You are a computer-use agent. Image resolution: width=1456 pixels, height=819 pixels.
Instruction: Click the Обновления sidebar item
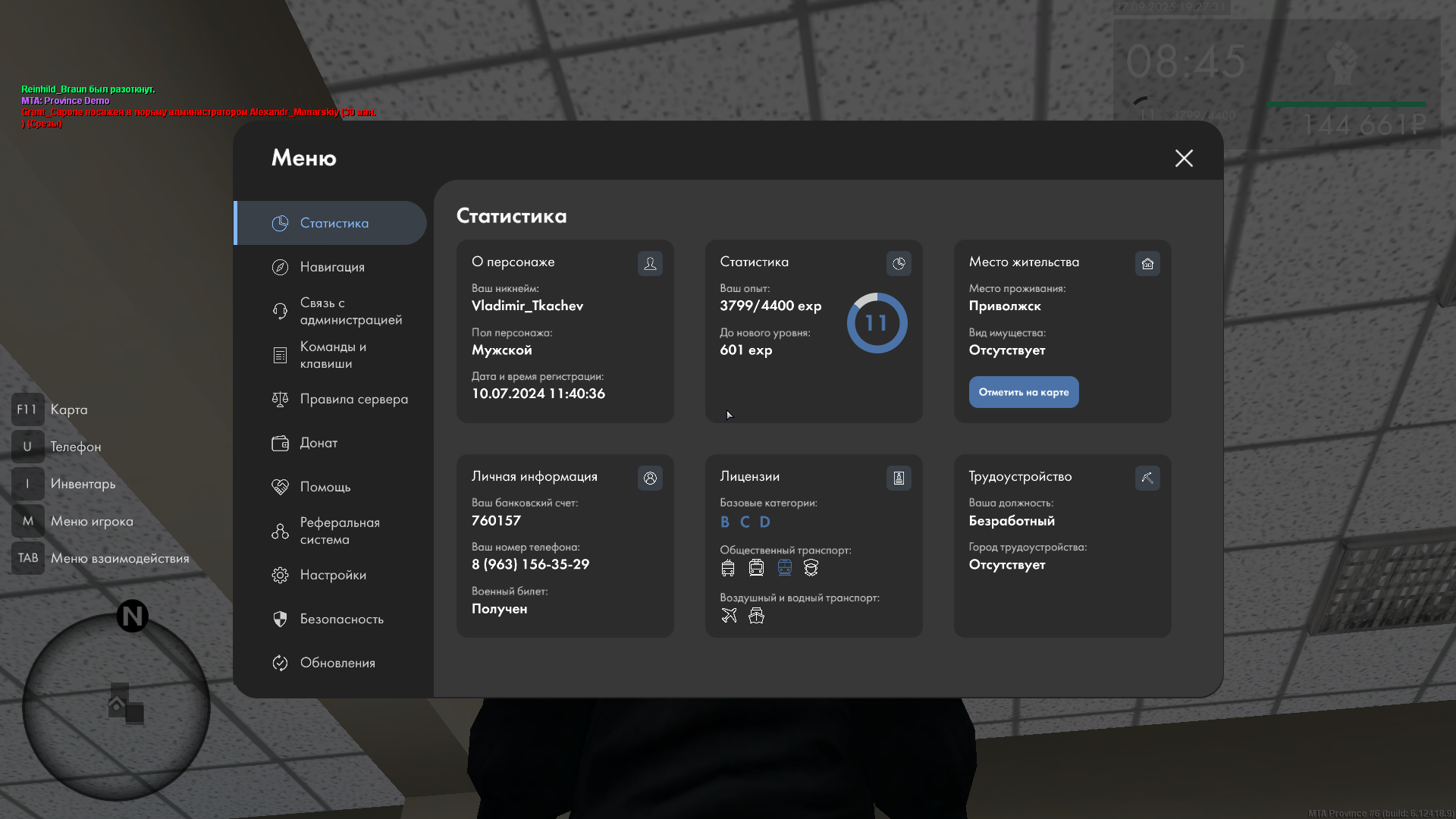(337, 663)
